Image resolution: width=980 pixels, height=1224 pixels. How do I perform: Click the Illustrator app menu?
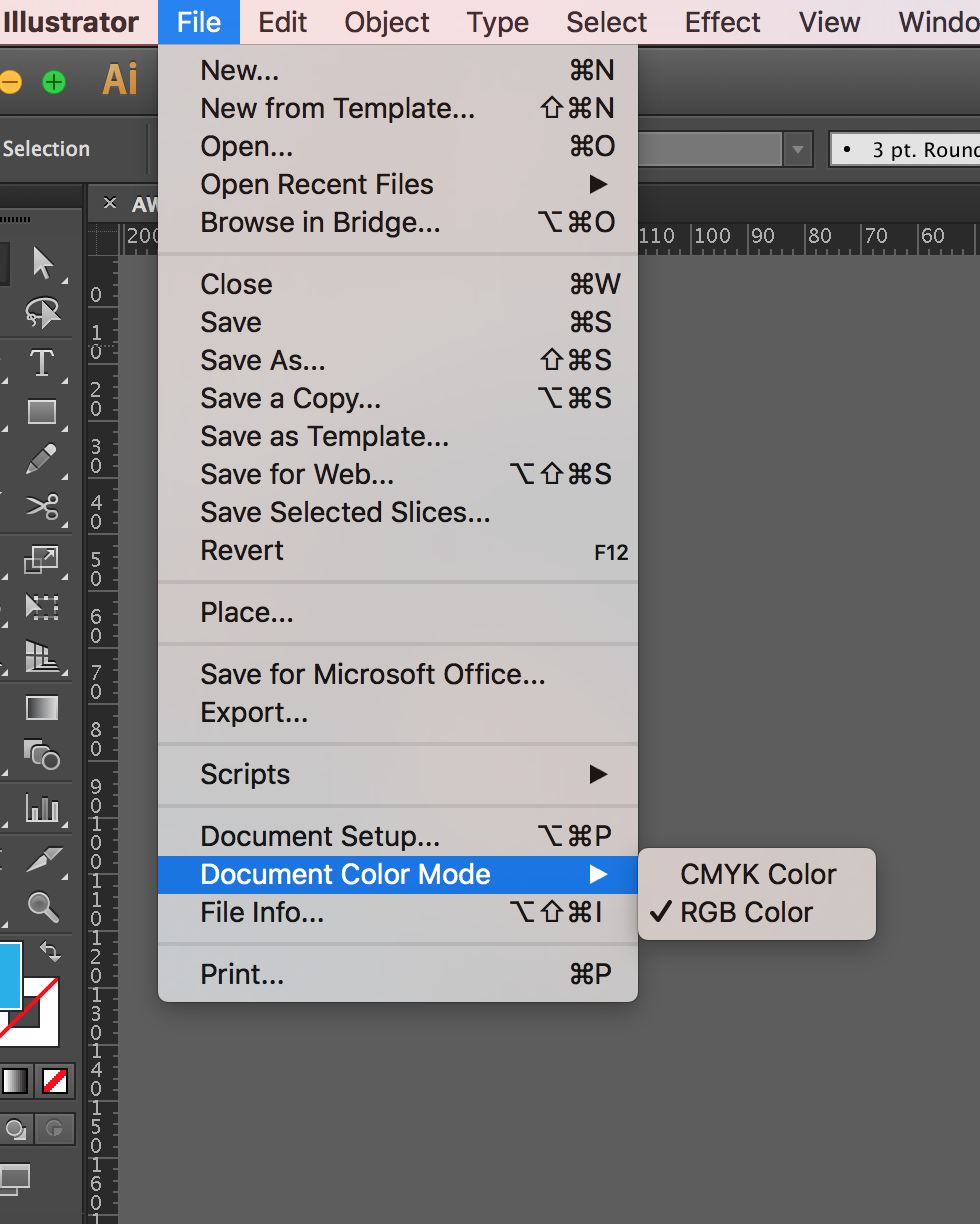pos(70,22)
